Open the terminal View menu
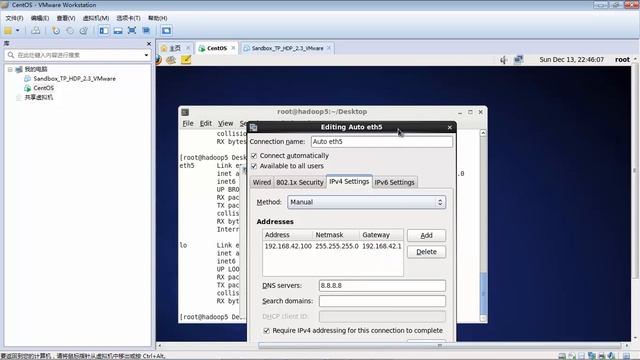Screen dimensions: 640x360 [x=225, y=123]
